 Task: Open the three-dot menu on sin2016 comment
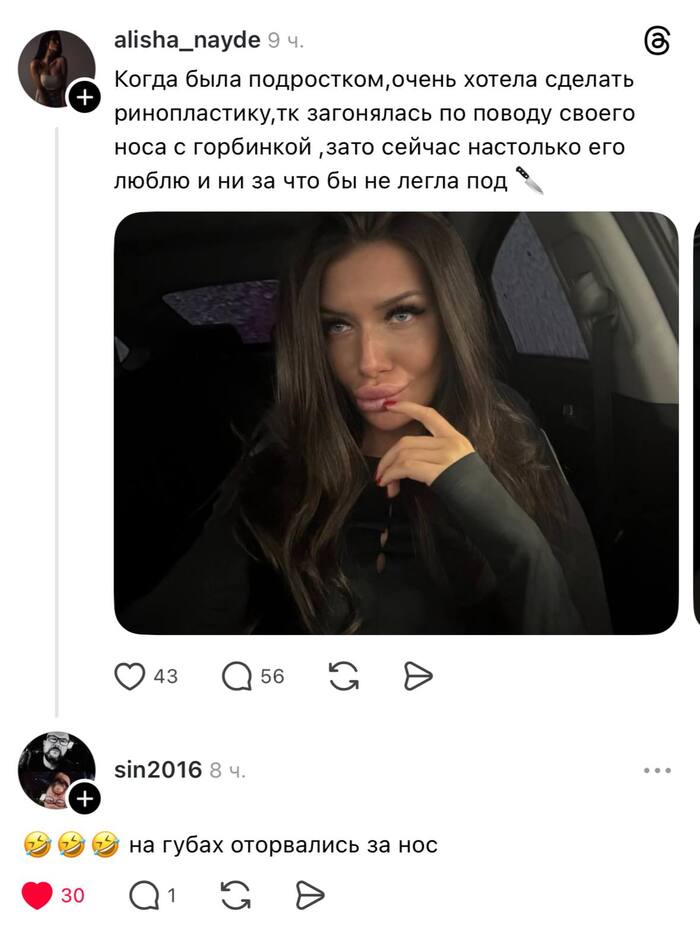[x=657, y=770]
